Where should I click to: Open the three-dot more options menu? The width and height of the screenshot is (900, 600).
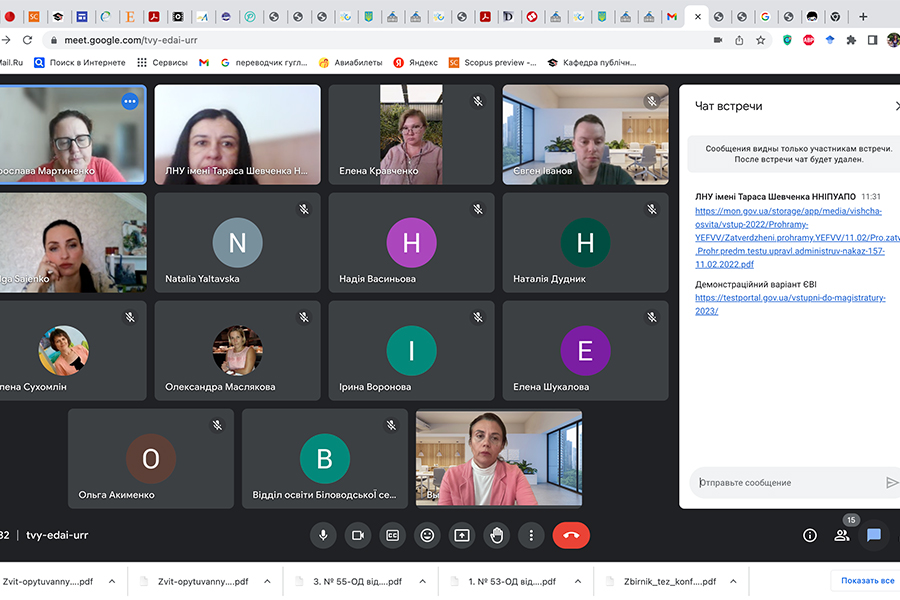pyautogui.click(x=531, y=535)
